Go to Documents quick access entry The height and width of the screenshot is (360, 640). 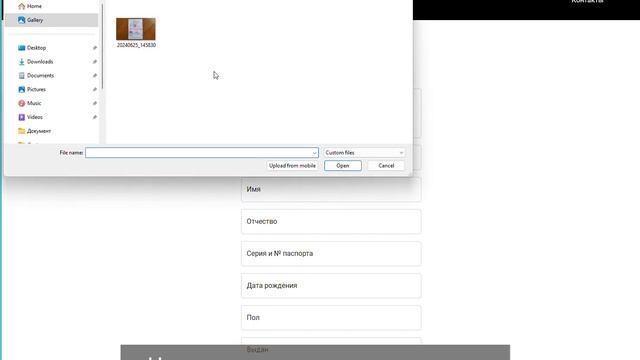tap(40, 76)
